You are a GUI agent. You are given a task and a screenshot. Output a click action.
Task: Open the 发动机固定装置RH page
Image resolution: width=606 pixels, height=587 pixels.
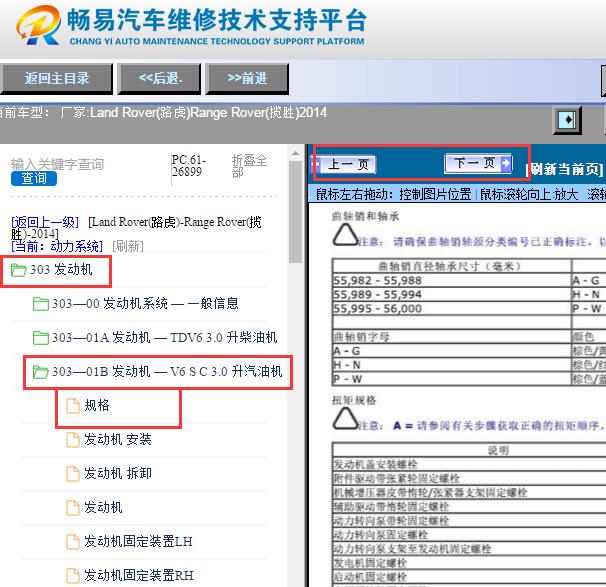pyautogui.click(x=139, y=576)
